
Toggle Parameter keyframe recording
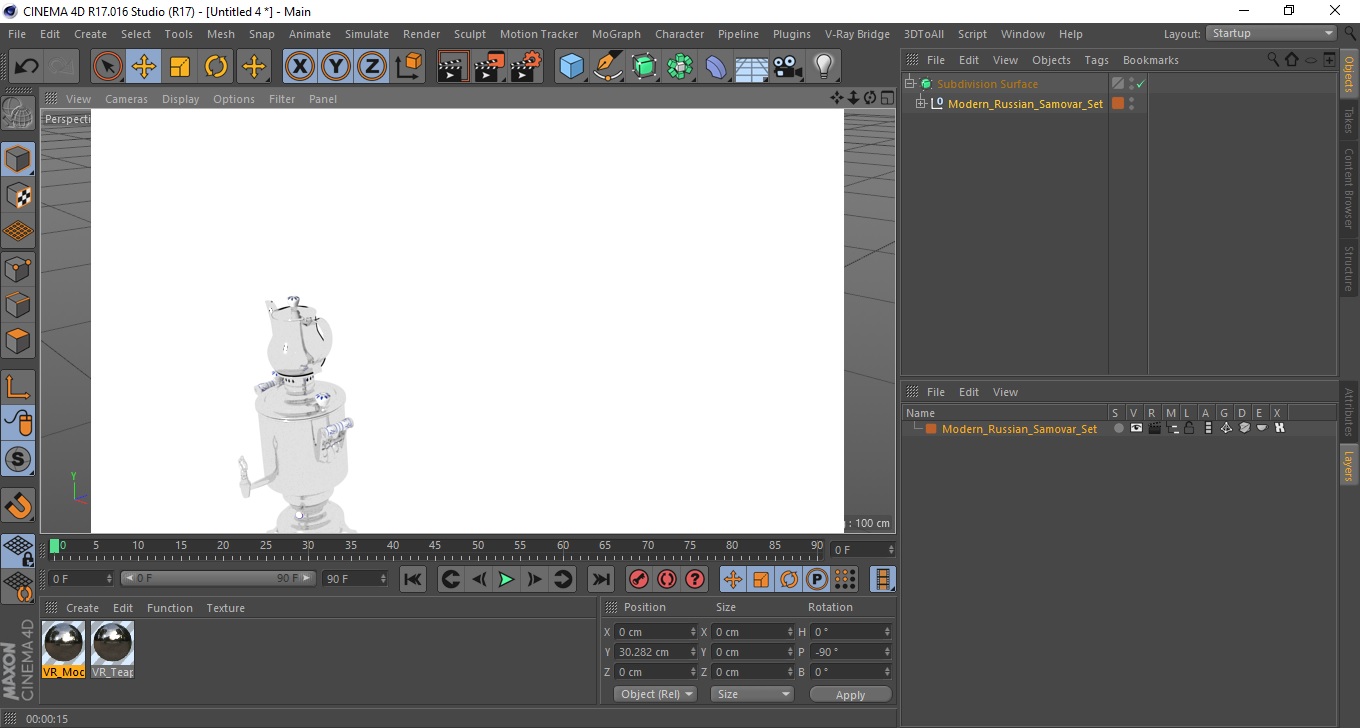[817, 579]
